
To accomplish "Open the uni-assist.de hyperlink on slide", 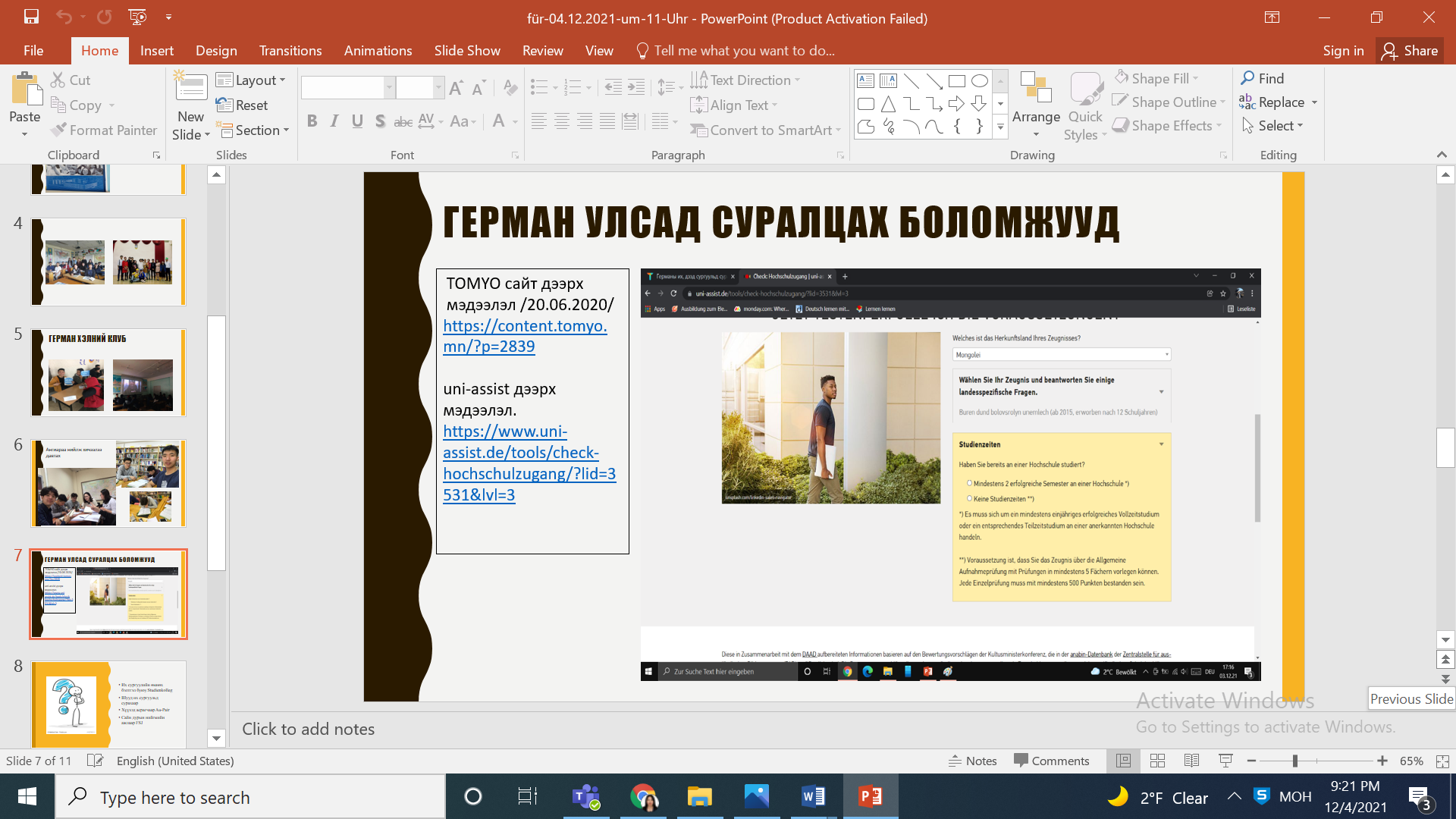I will click(529, 463).
